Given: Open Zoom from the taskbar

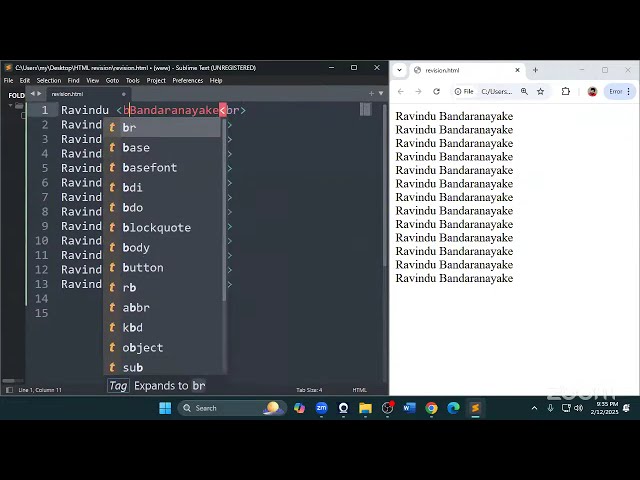Looking at the screenshot, I should (321, 408).
